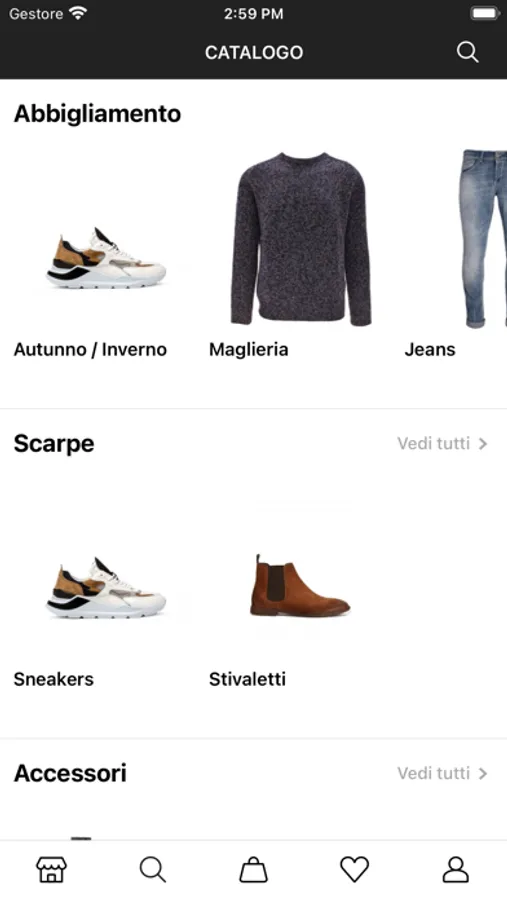Open the account profile tab

pyautogui.click(x=456, y=870)
